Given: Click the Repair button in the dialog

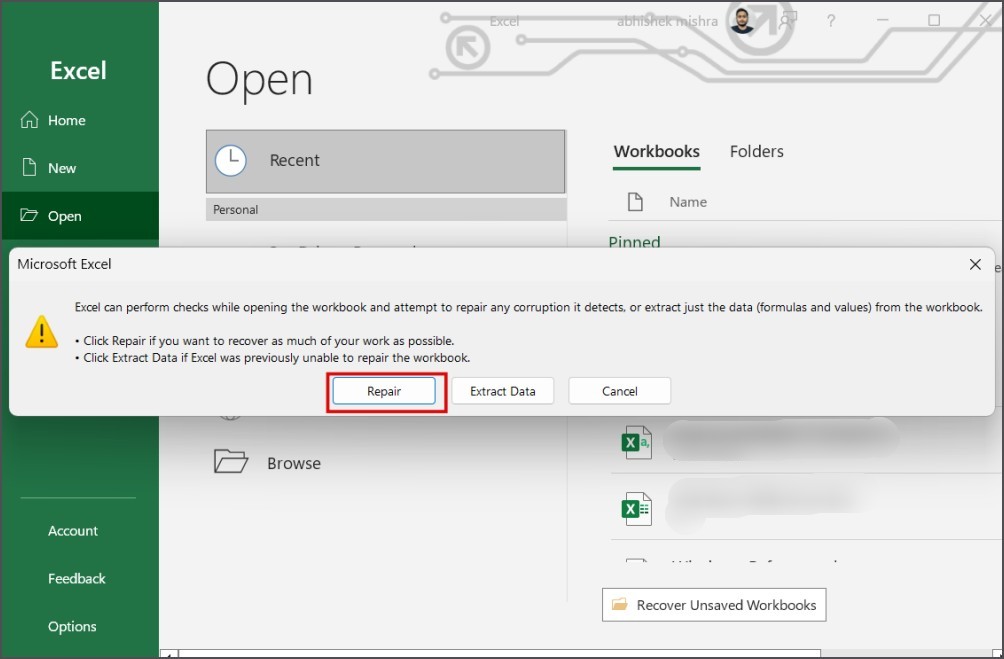Looking at the screenshot, I should point(384,391).
